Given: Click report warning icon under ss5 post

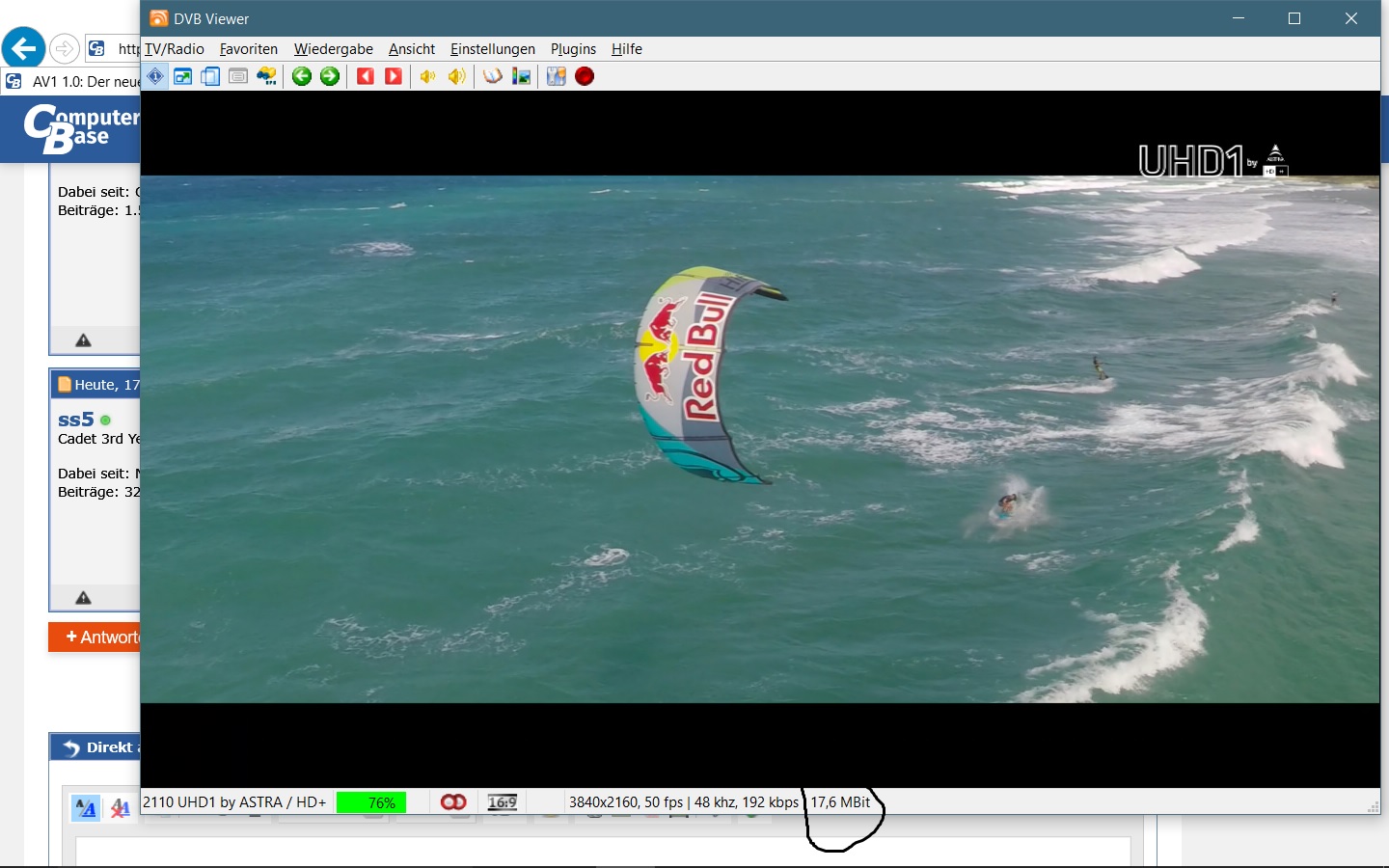Looking at the screenshot, I should coord(84,597).
